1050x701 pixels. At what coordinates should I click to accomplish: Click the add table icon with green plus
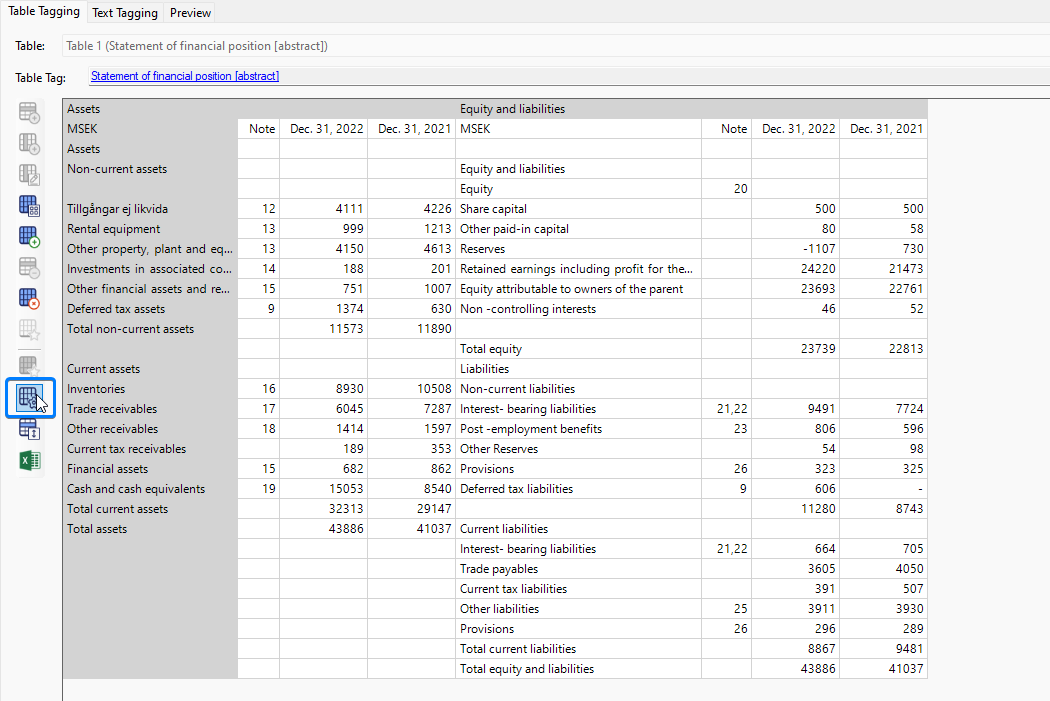(x=29, y=236)
